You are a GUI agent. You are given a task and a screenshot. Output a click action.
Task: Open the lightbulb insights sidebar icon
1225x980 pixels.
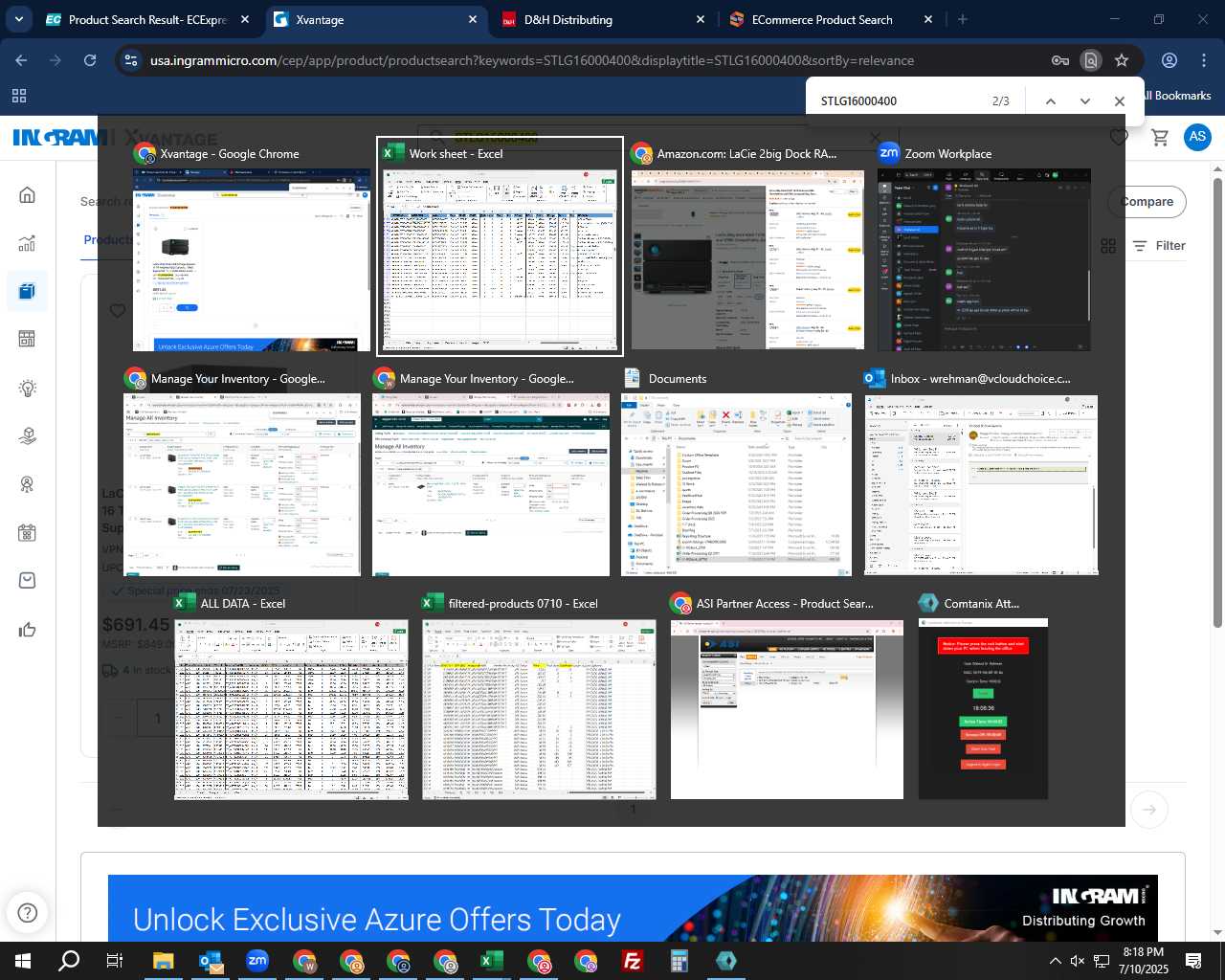(x=27, y=388)
